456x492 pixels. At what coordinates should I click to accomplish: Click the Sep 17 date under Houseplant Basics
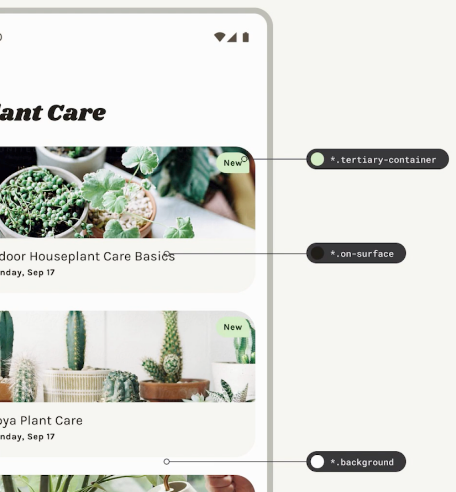(x=27, y=273)
